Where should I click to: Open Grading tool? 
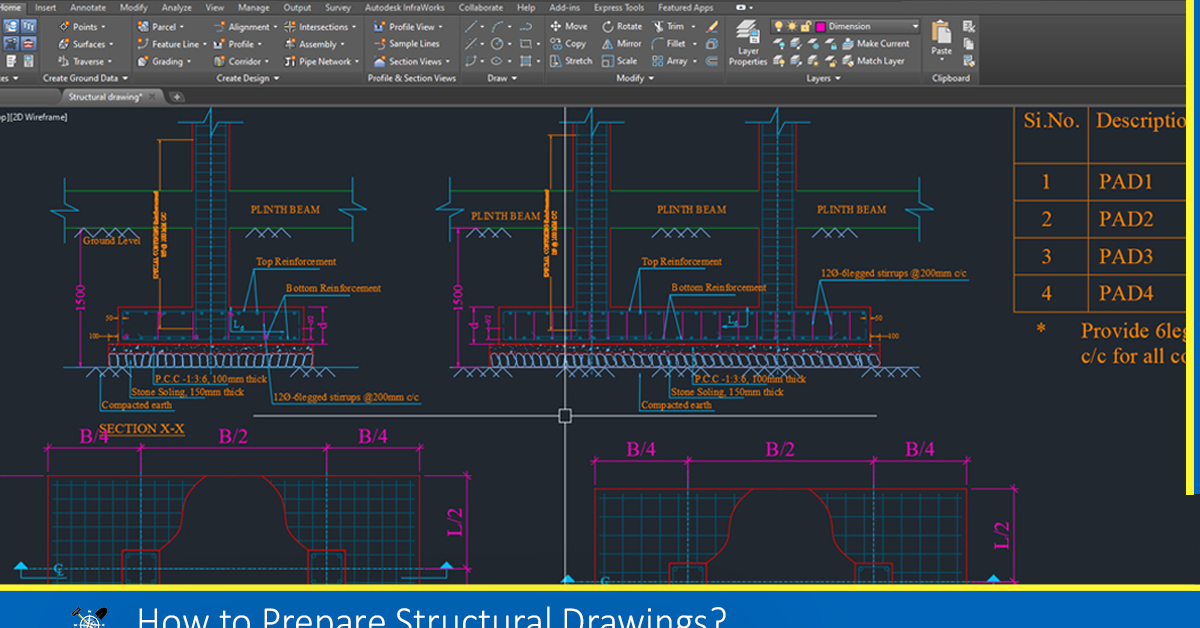(163, 61)
